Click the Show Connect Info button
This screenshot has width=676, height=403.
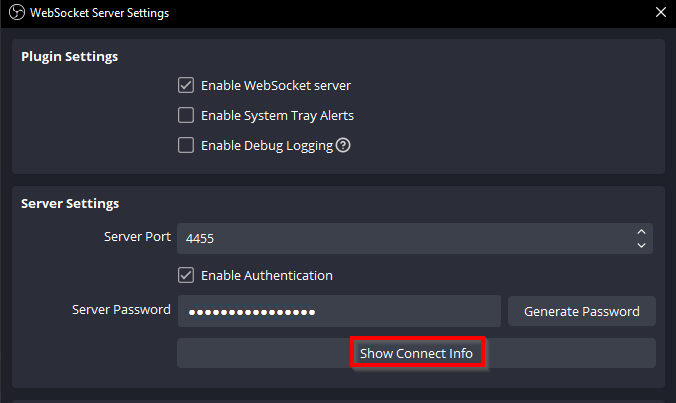[416, 353]
